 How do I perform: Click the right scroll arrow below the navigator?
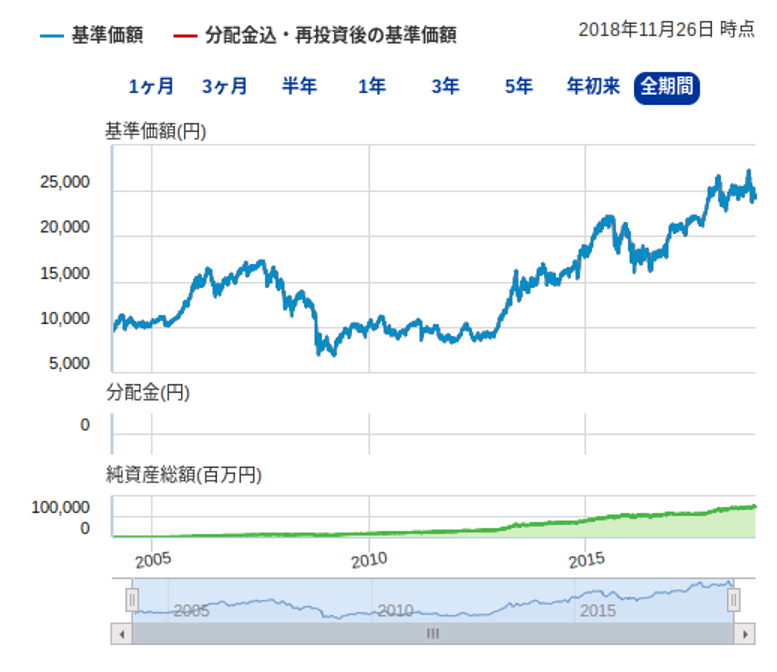pyautogui.click(x=743, y=633)
